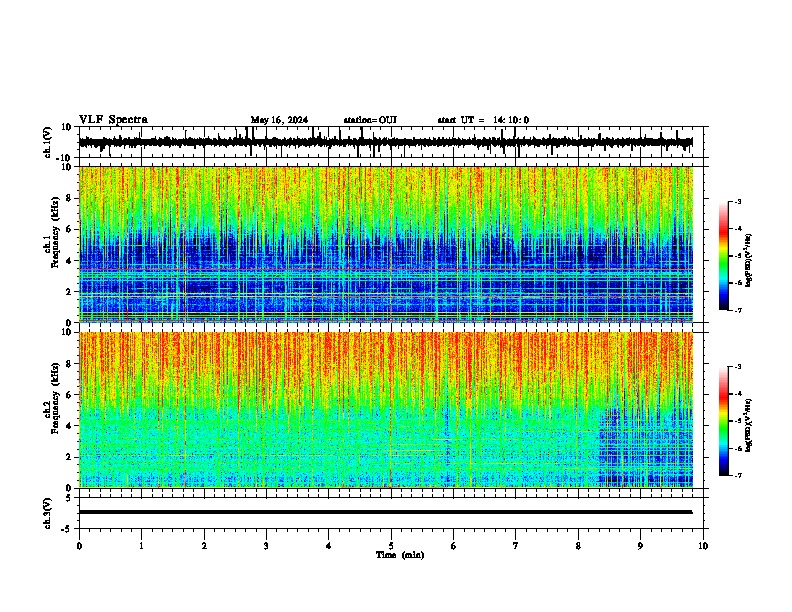Click the color scale bar beside ch.1 spectrogram
The height and width of the screenshot is (612, 792).
(x=724, y=256)
